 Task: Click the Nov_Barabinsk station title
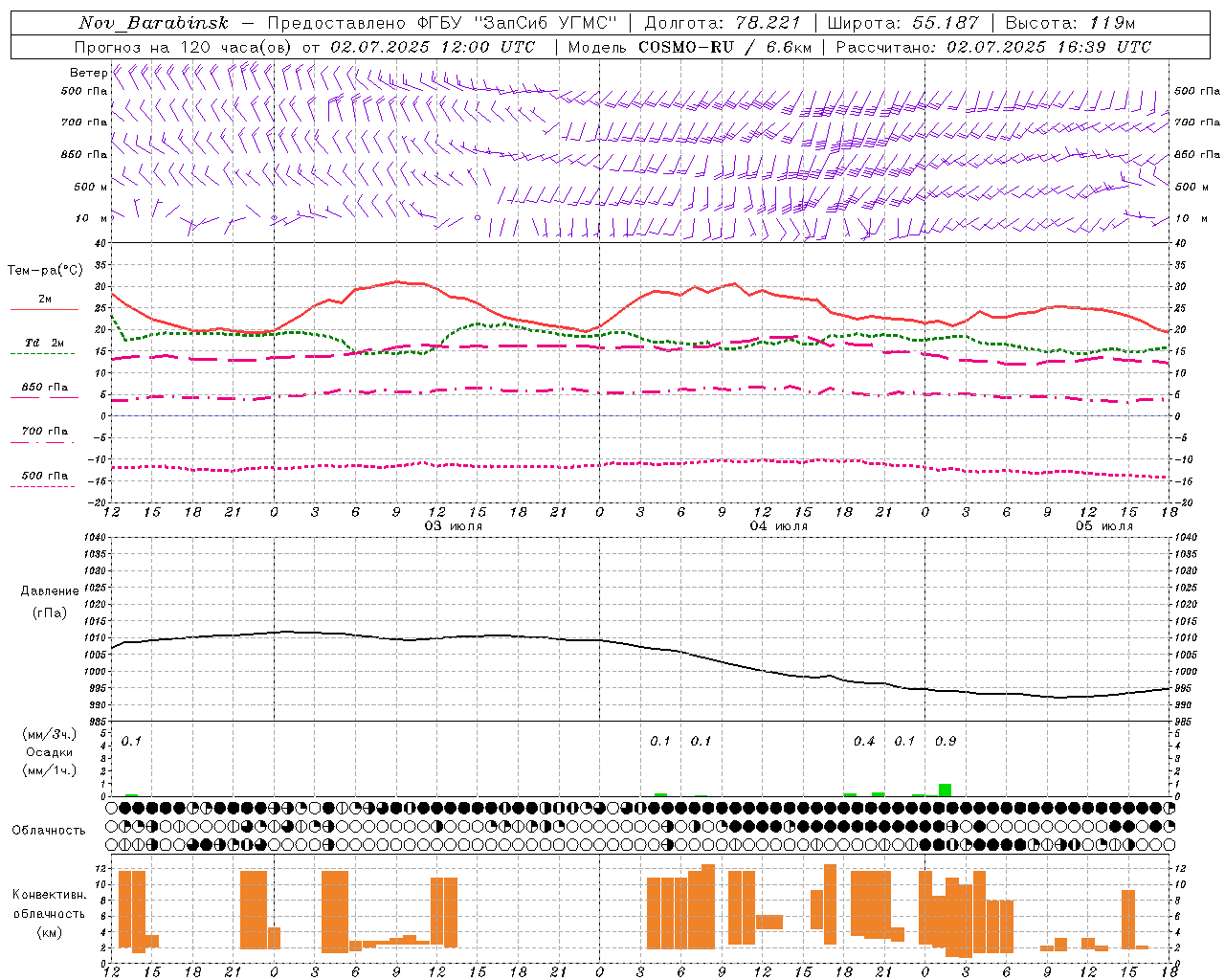point(153,23)
